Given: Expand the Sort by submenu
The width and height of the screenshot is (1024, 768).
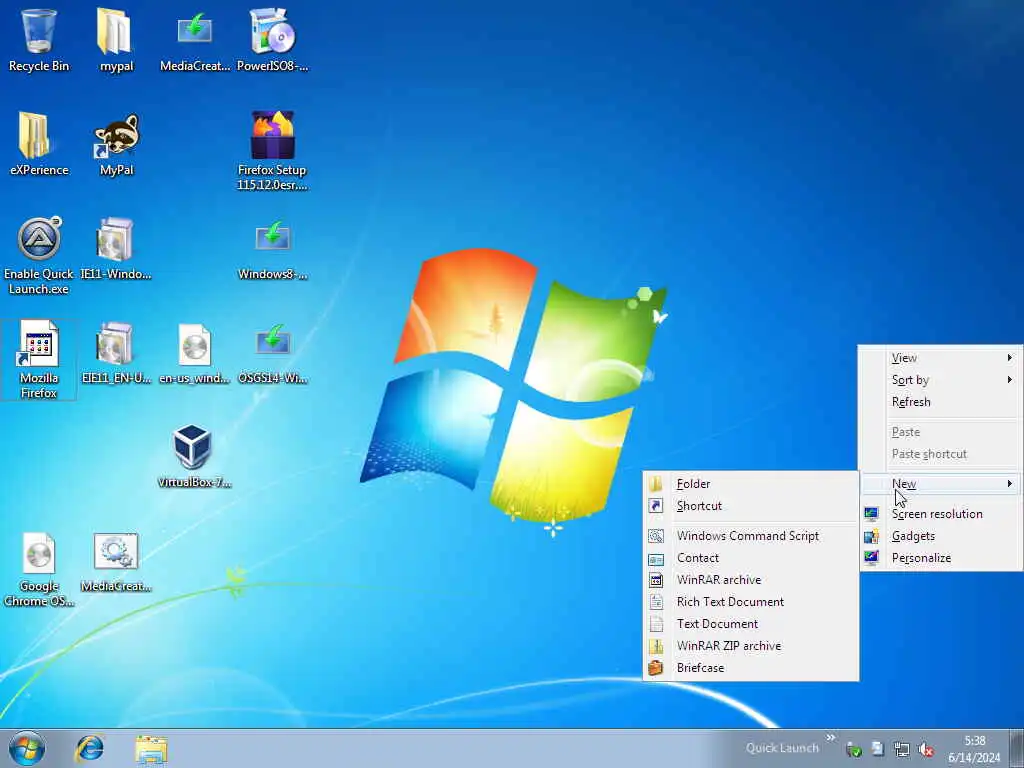Looking at the screenshot, I should click(940, 380).
